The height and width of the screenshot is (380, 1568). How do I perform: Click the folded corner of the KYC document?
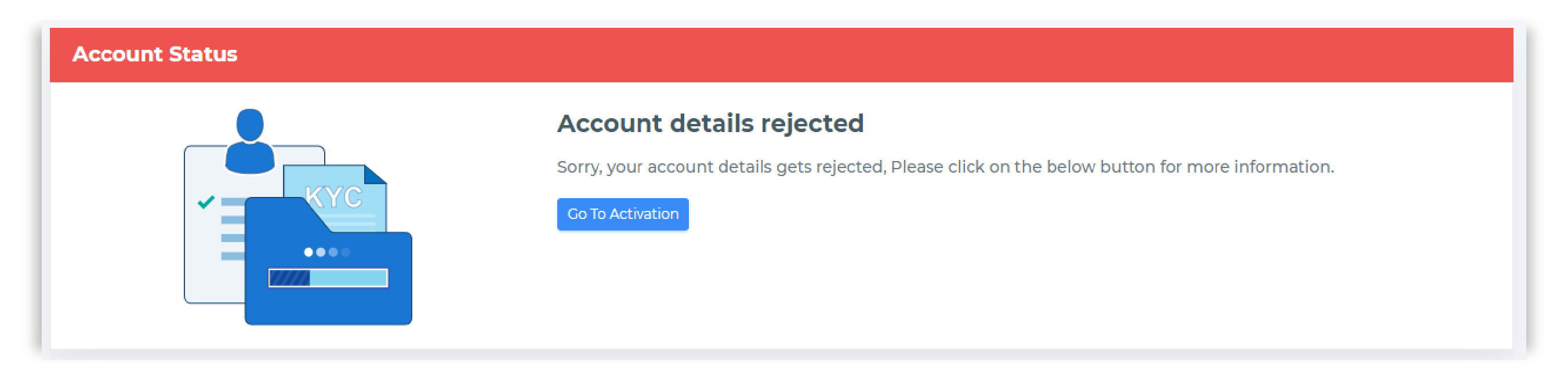(x=375, y=174)
